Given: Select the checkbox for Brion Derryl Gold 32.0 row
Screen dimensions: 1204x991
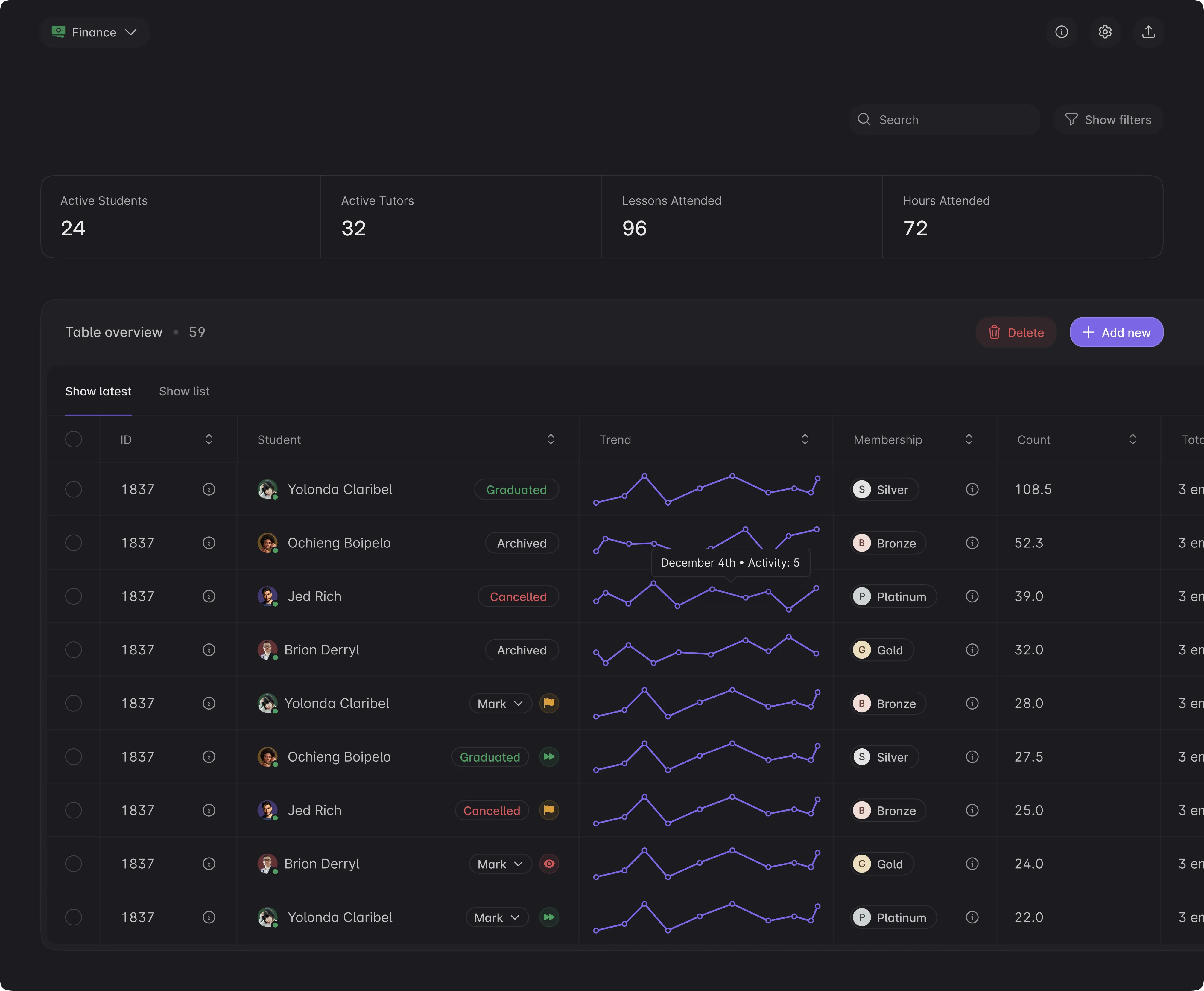Looking at the screenshot, I should (74, 650).
